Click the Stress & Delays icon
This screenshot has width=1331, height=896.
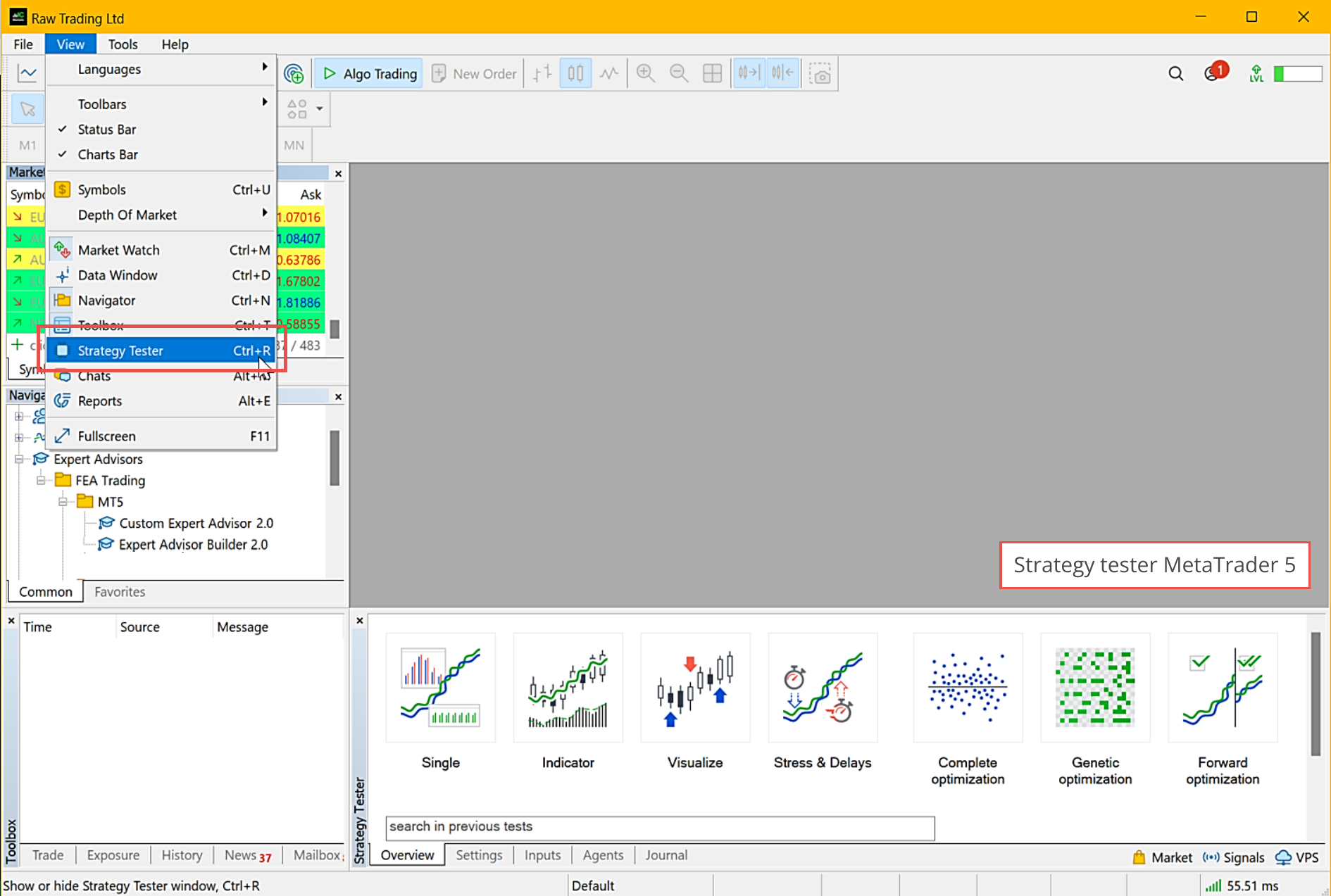click(x=823, y=688)
